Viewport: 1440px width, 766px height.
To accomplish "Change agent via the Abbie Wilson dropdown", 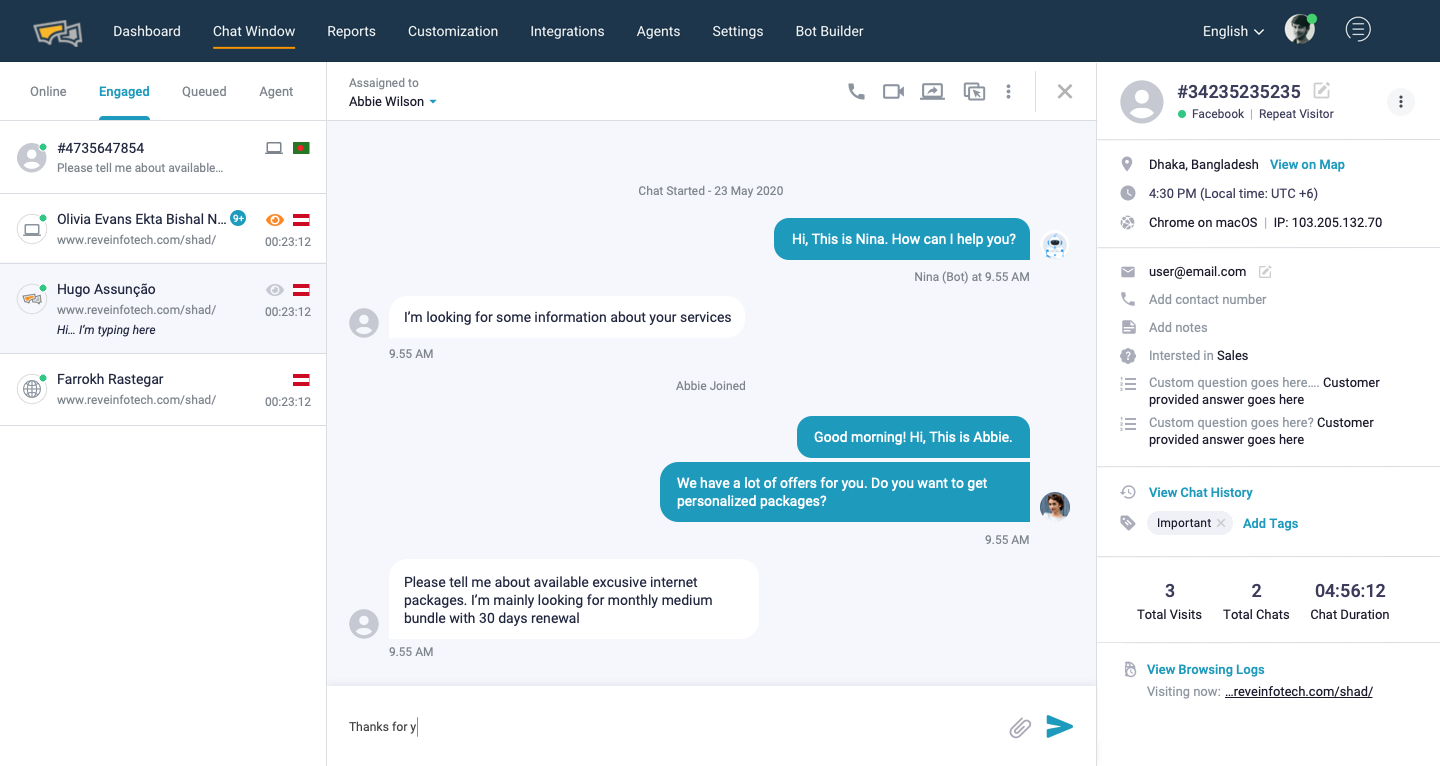I will point(392,101).
